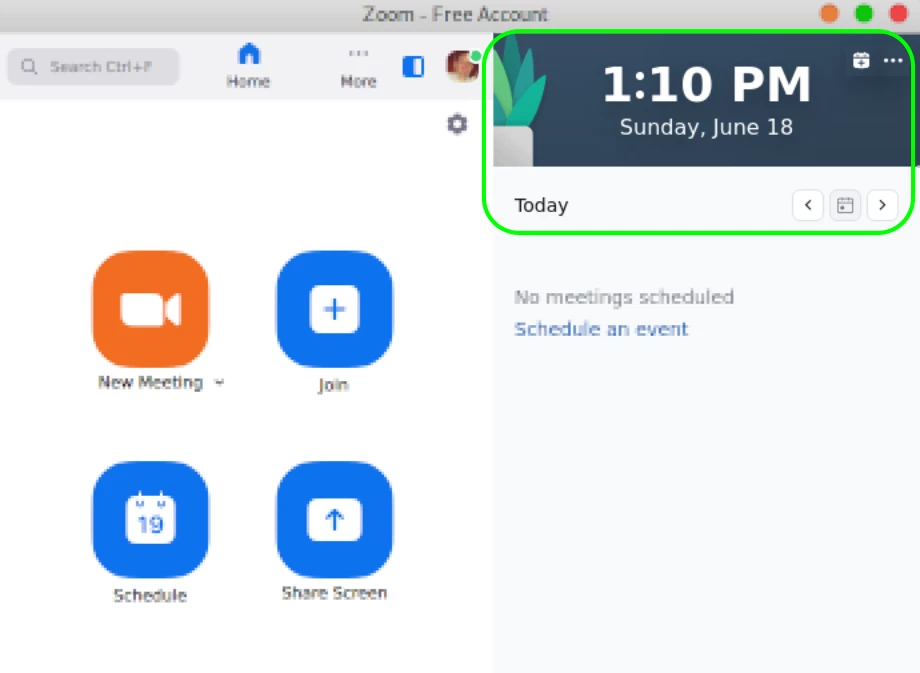Viewport: 920px width, 673px height.
Task: Open the Join meeting button
Action: point(334,309)
